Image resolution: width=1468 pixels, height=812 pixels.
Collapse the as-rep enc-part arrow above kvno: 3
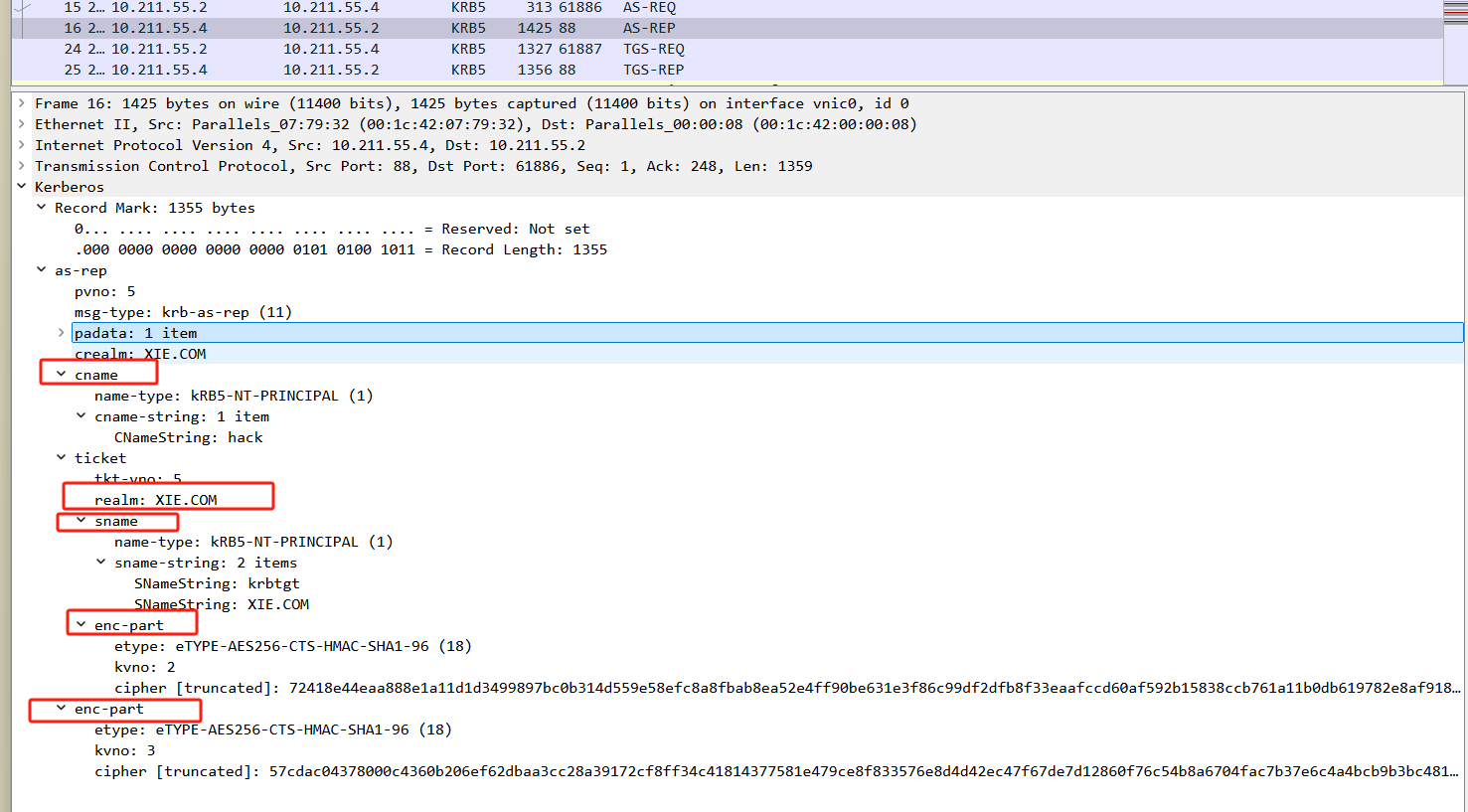[x=61, y=709]
